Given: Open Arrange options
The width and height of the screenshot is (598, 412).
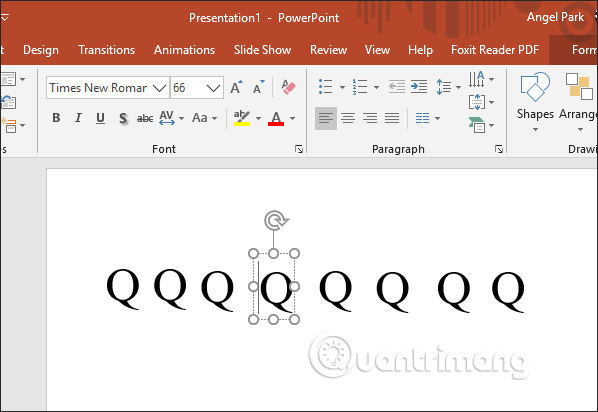Looking at the screenshot, I should [x=579, y=101].
